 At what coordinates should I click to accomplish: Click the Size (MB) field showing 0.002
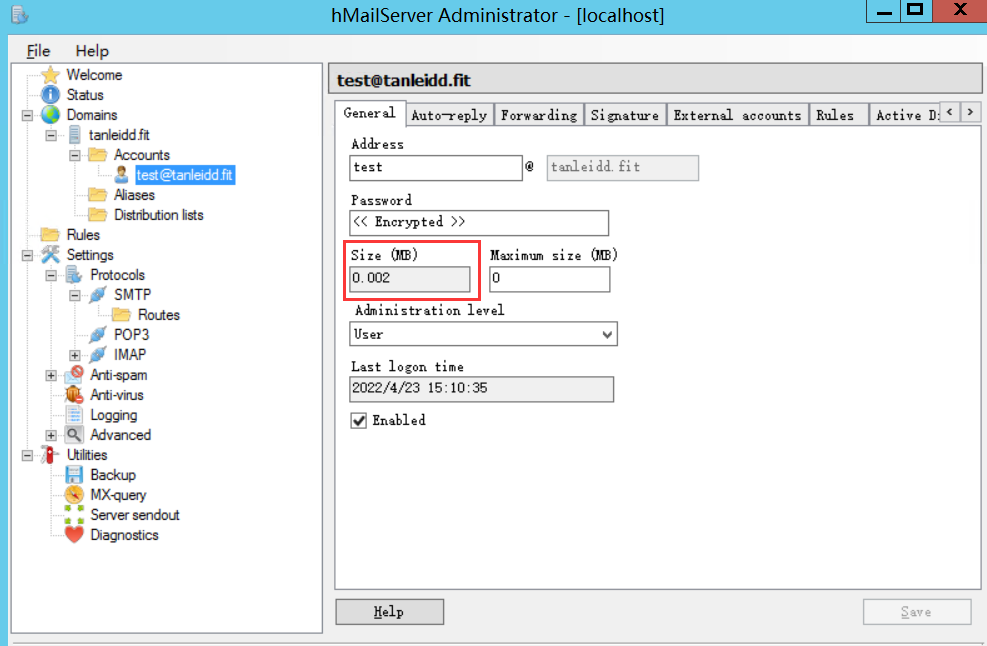point(410,279)
